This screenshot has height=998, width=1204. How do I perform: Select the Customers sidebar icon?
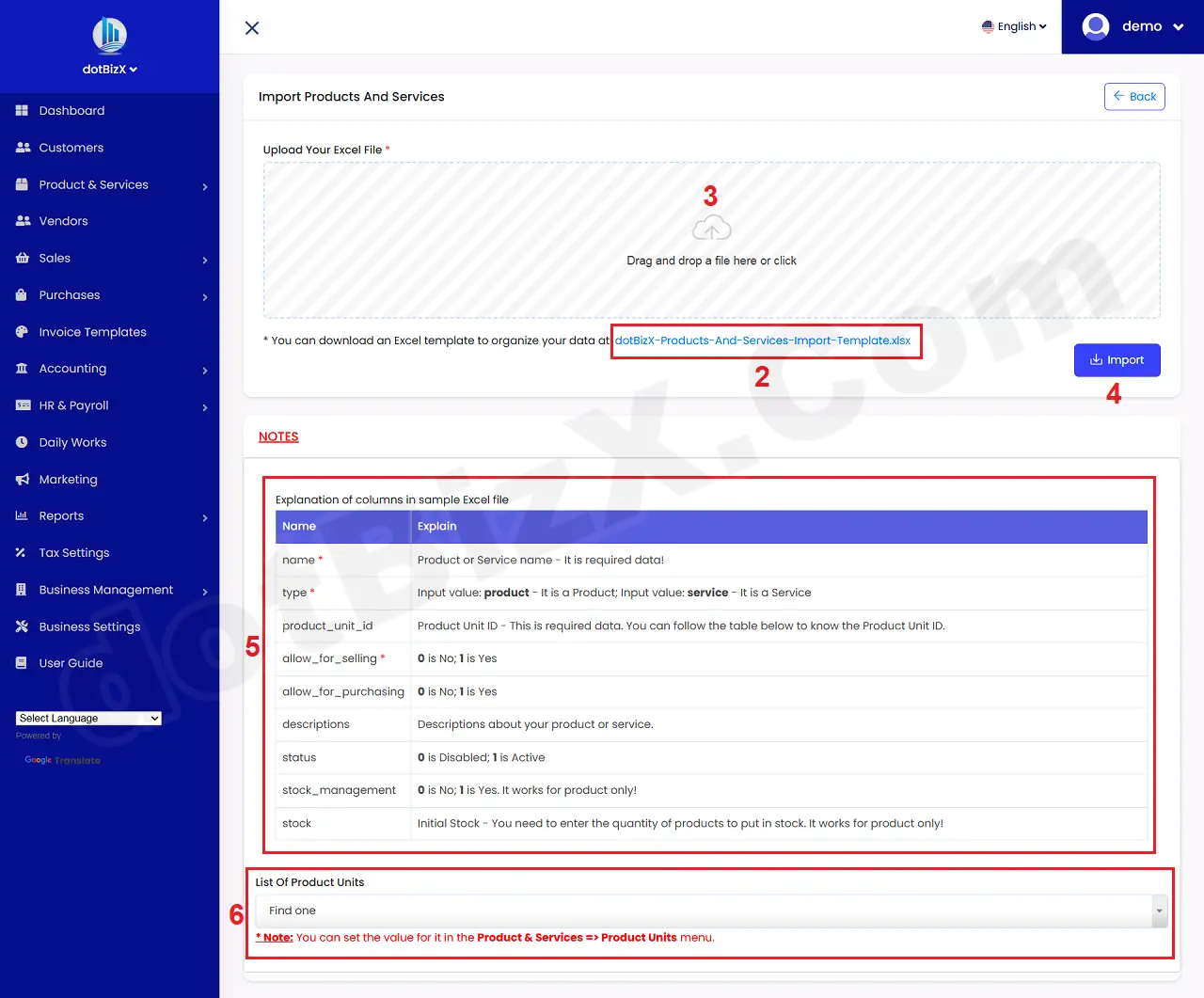(x=21, y=147)
